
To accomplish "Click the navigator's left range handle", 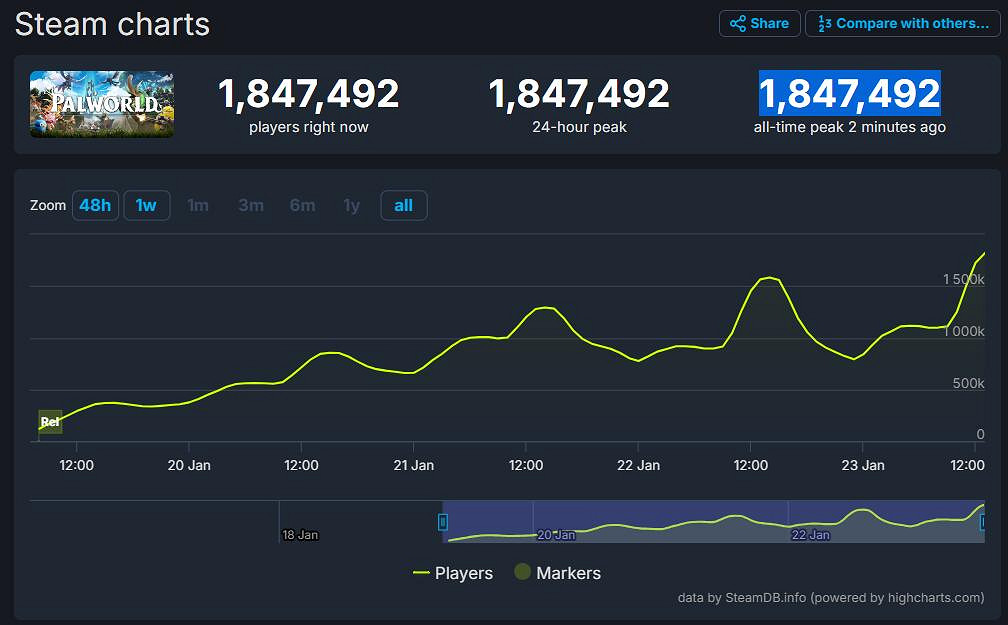I will (443, 521).
